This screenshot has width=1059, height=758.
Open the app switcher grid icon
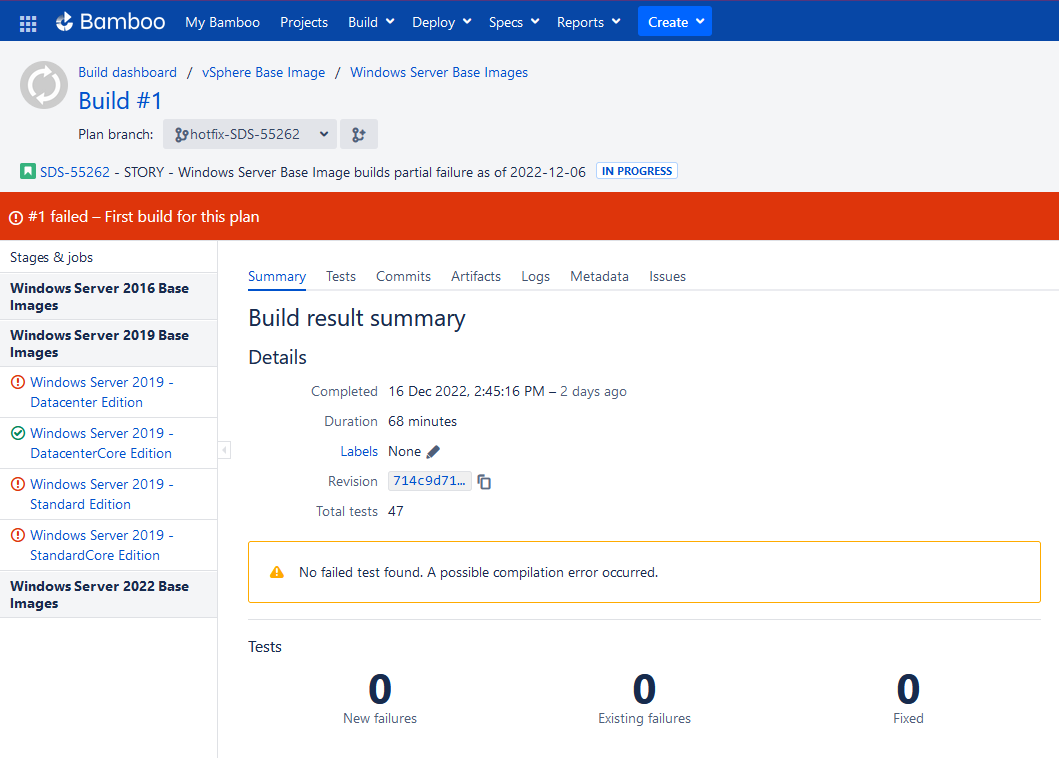(28, 23)
